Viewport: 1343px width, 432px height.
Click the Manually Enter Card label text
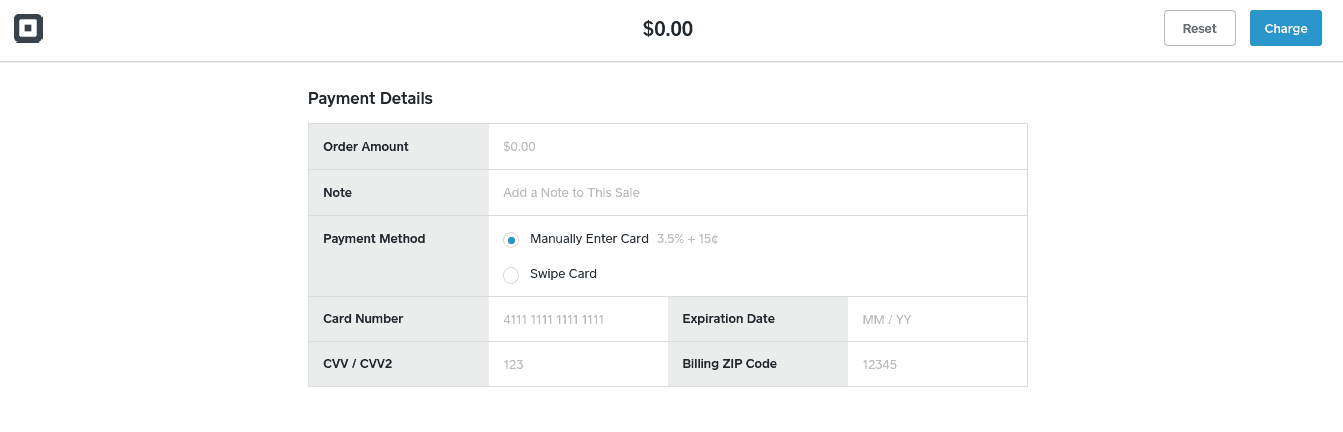coord(589,239)
